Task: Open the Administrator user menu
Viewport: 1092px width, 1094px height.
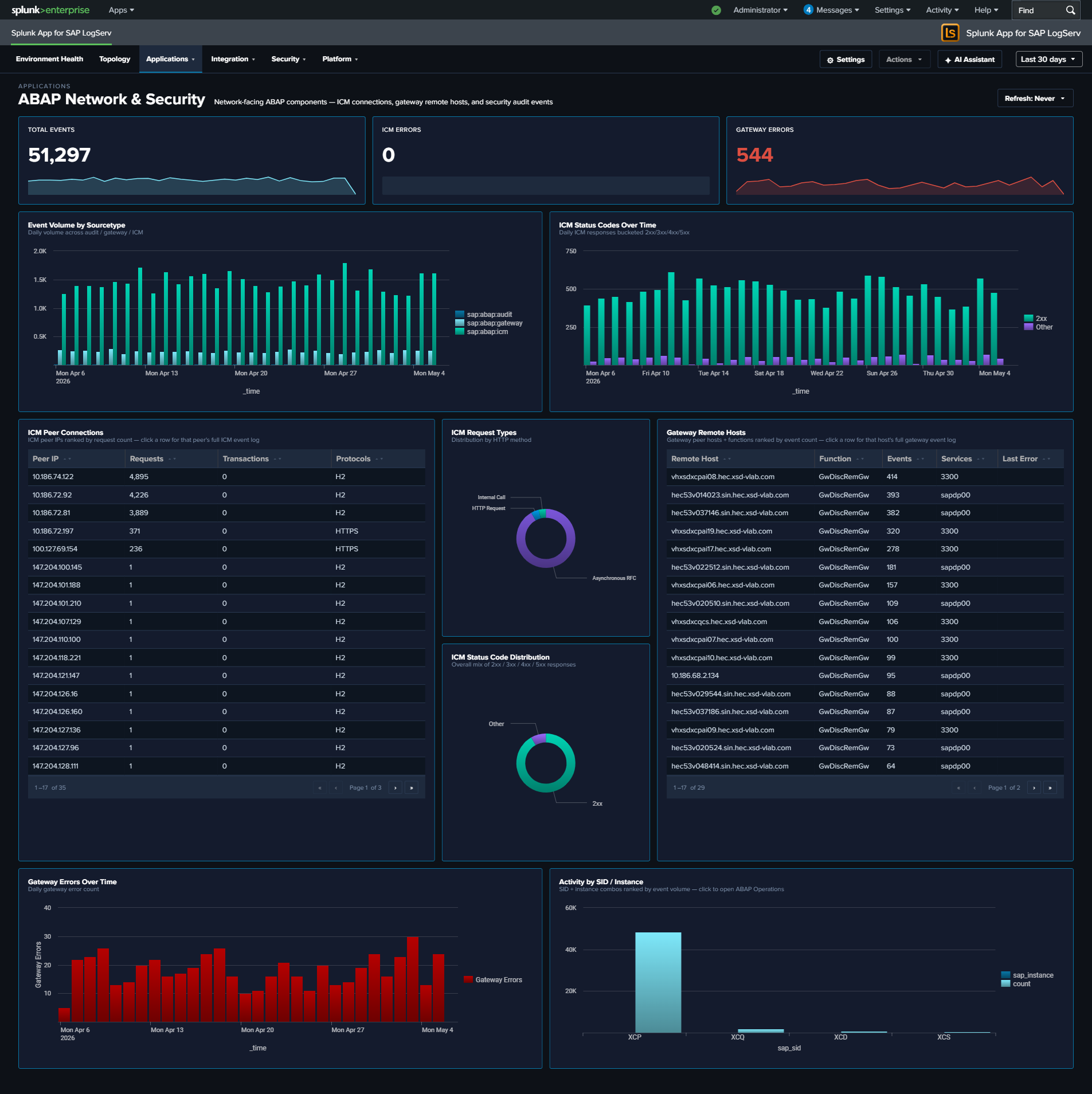Action: [x=760, y=10]
